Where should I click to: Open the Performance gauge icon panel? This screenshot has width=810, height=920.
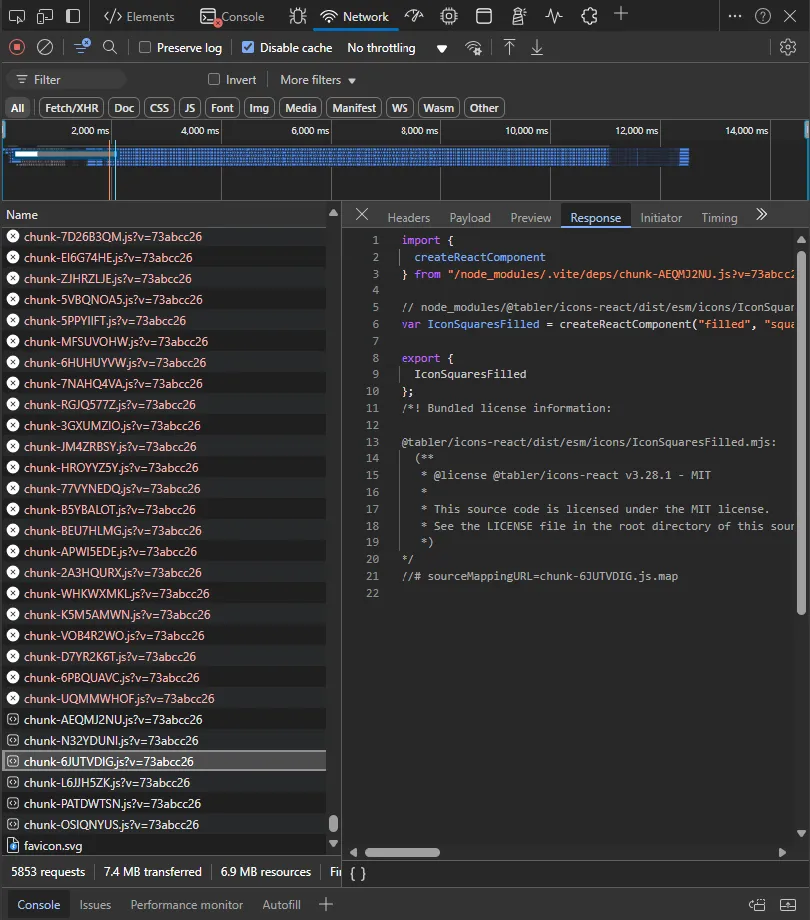pyautogui.click(x=414, y=16)
